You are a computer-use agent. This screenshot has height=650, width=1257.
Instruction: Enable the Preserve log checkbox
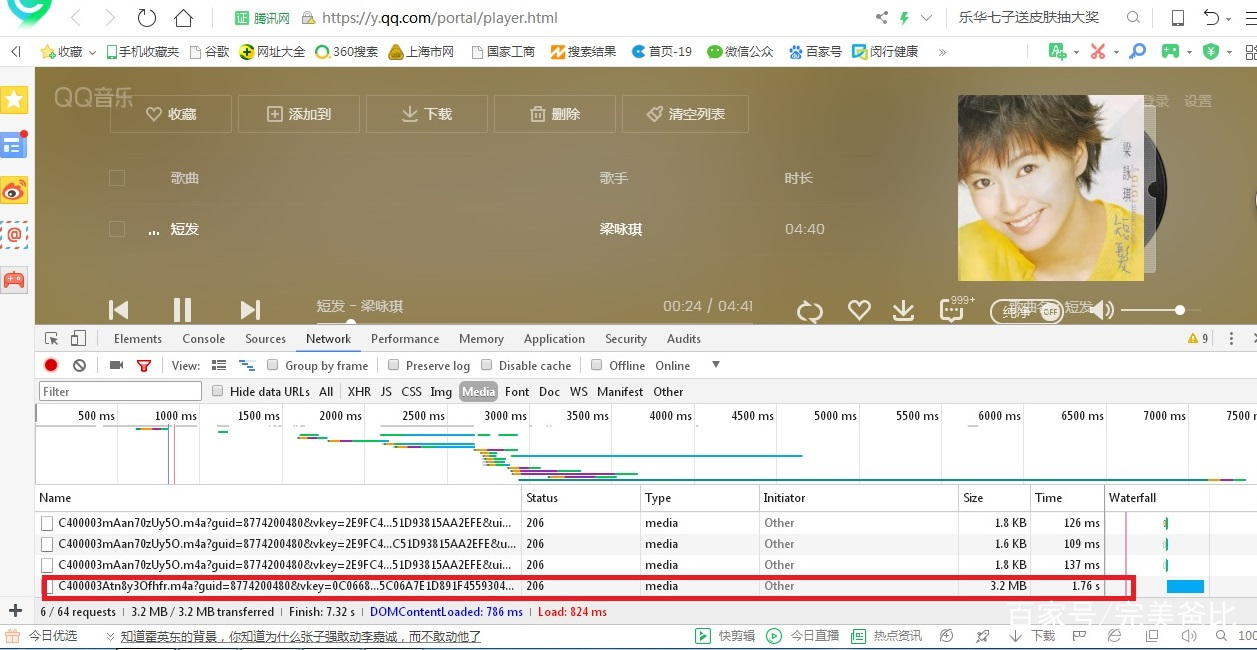tap(394, 366)
